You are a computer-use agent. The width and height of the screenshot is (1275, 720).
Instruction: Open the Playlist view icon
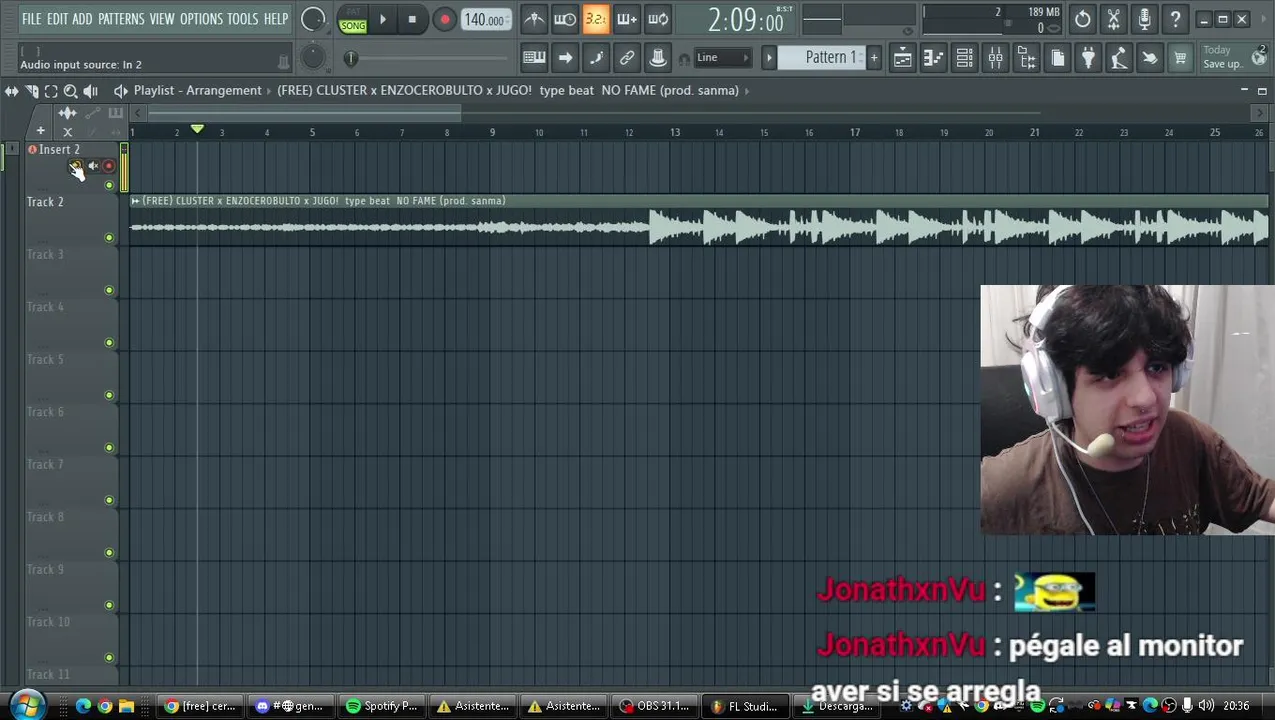coord(902,58)
